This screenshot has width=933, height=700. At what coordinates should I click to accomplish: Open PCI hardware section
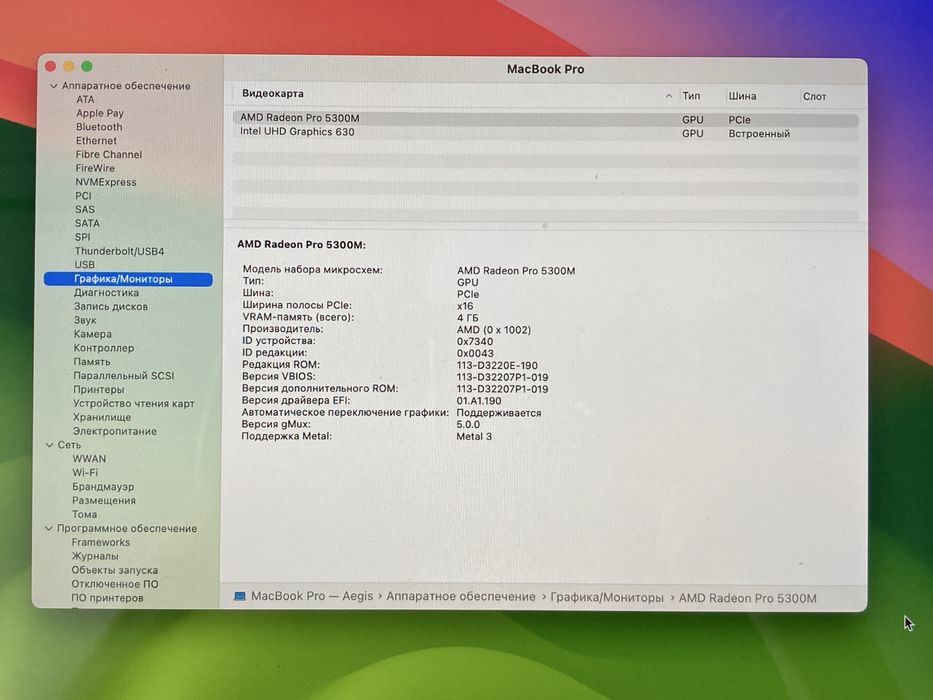(x=83, y=196)
